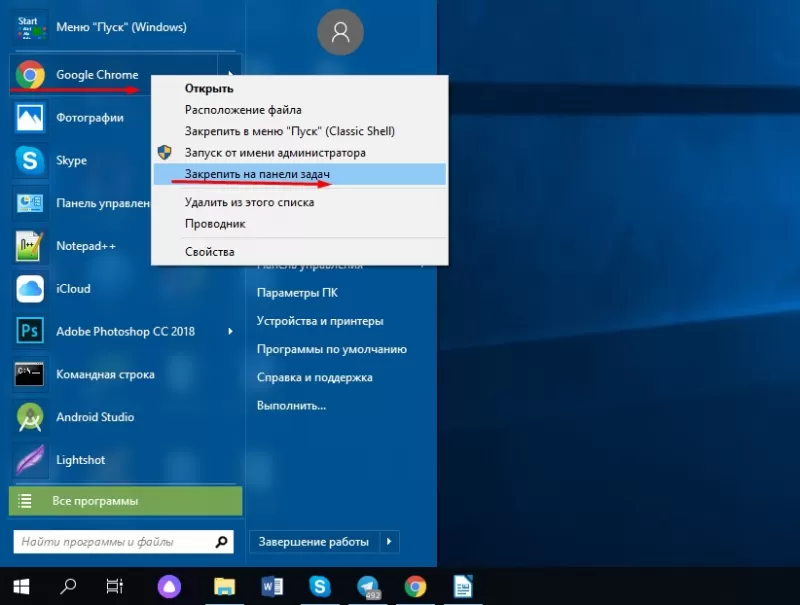The height and width of the screenshot is (605, 800).
Task: Click the search magnifier in the Start search box
Action: (221, 542)
